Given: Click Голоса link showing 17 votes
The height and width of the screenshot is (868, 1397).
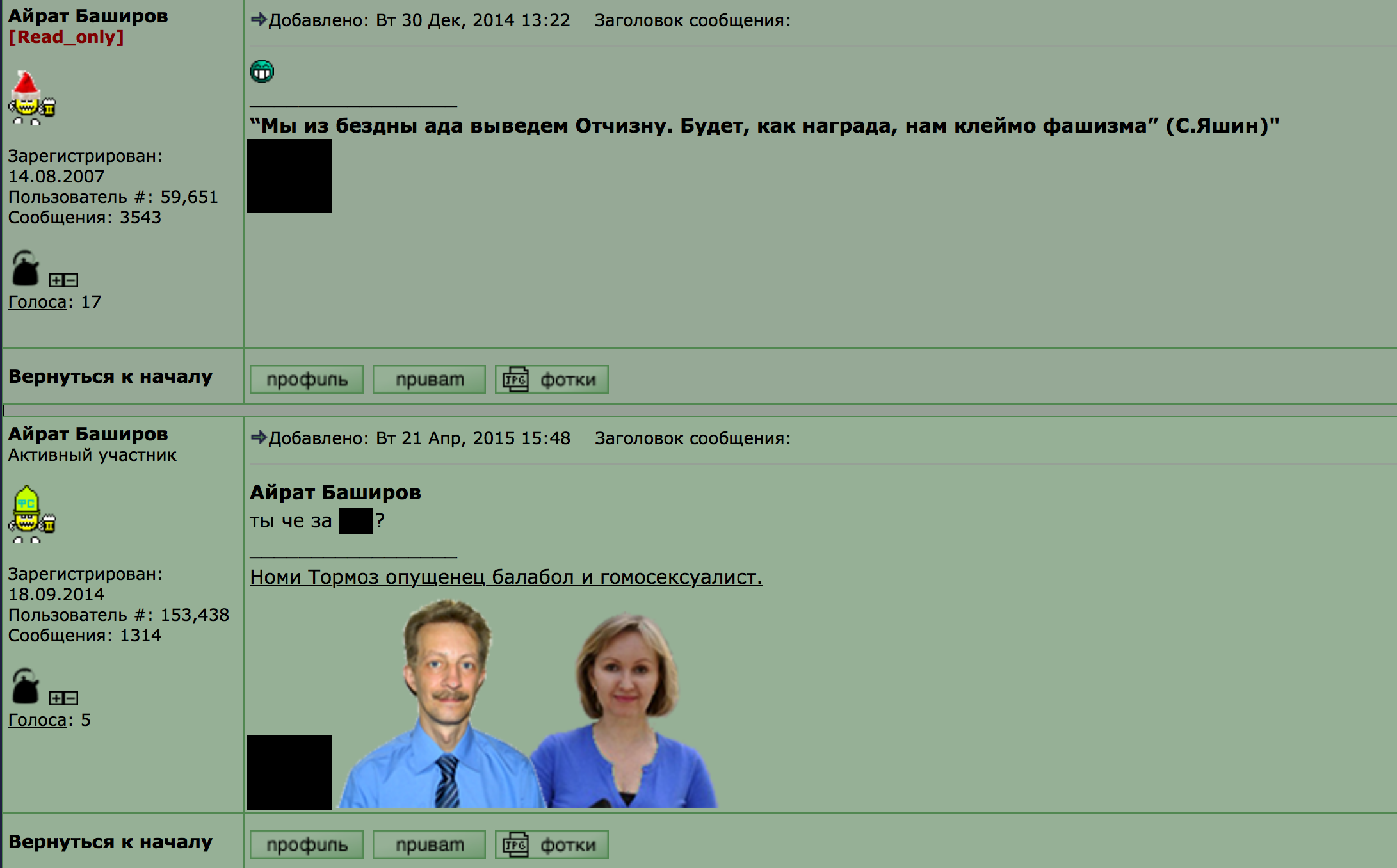Looking at the screenshot, I should pos(37,302).
